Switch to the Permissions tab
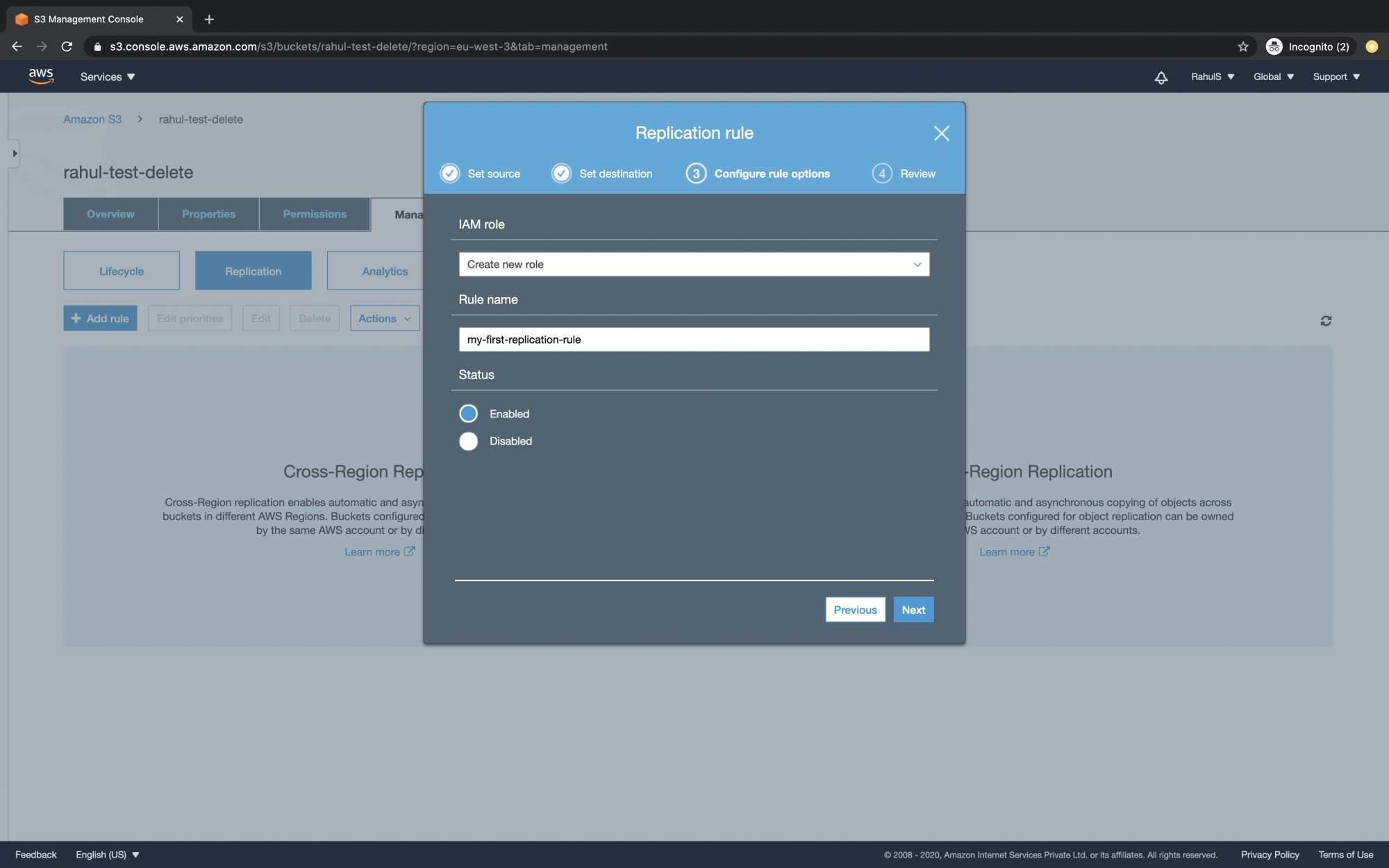Screen dimensions: 1389x868 coord(314,214)
